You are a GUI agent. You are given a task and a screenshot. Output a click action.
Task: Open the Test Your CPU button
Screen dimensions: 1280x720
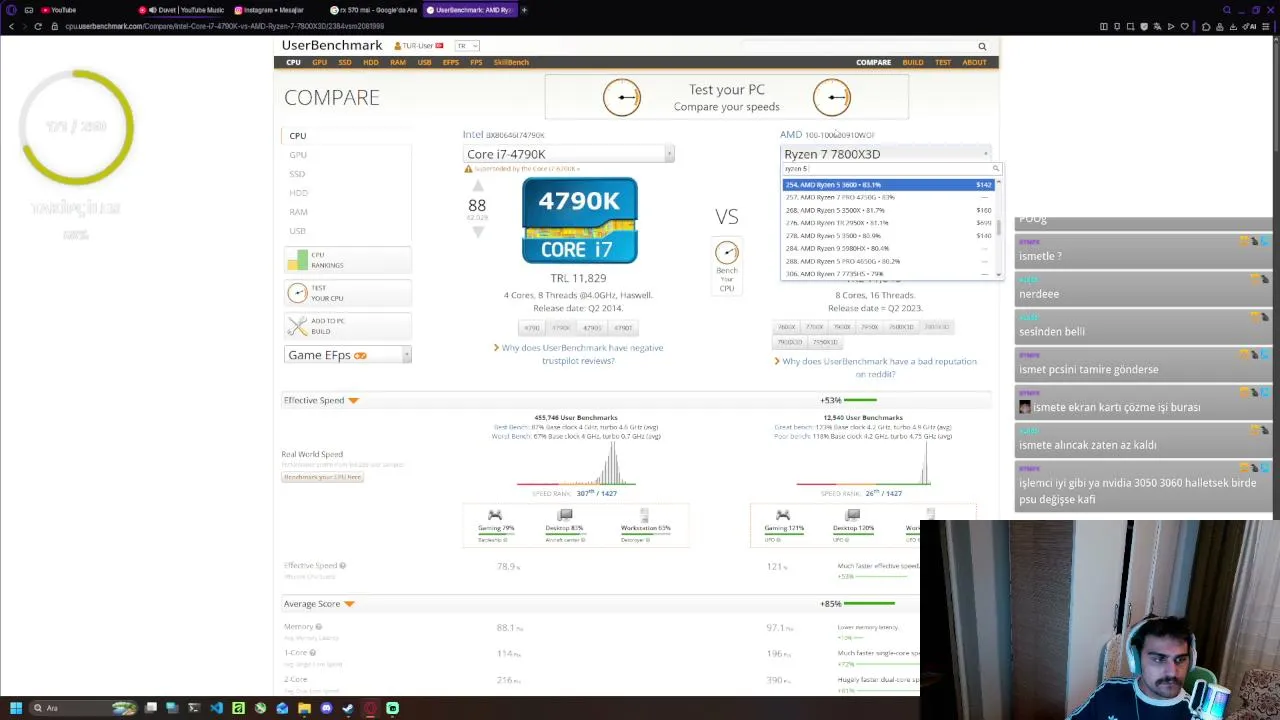(x=347, y=293)
